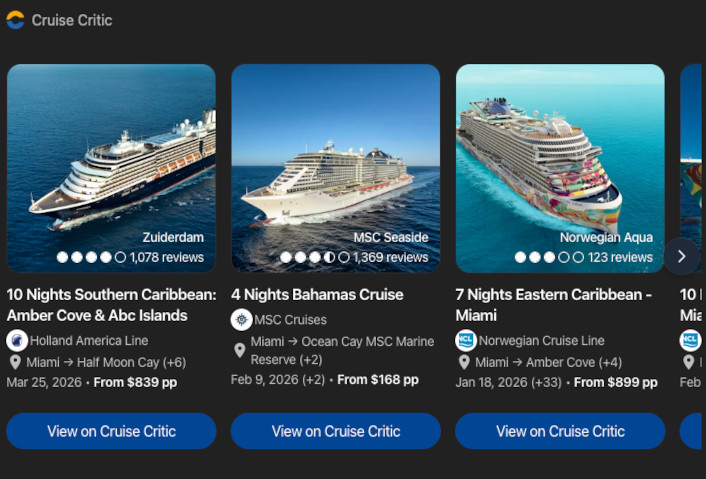
Task: Open 7 Nights Eastern Caribbean title link
Action: [553, 305]
